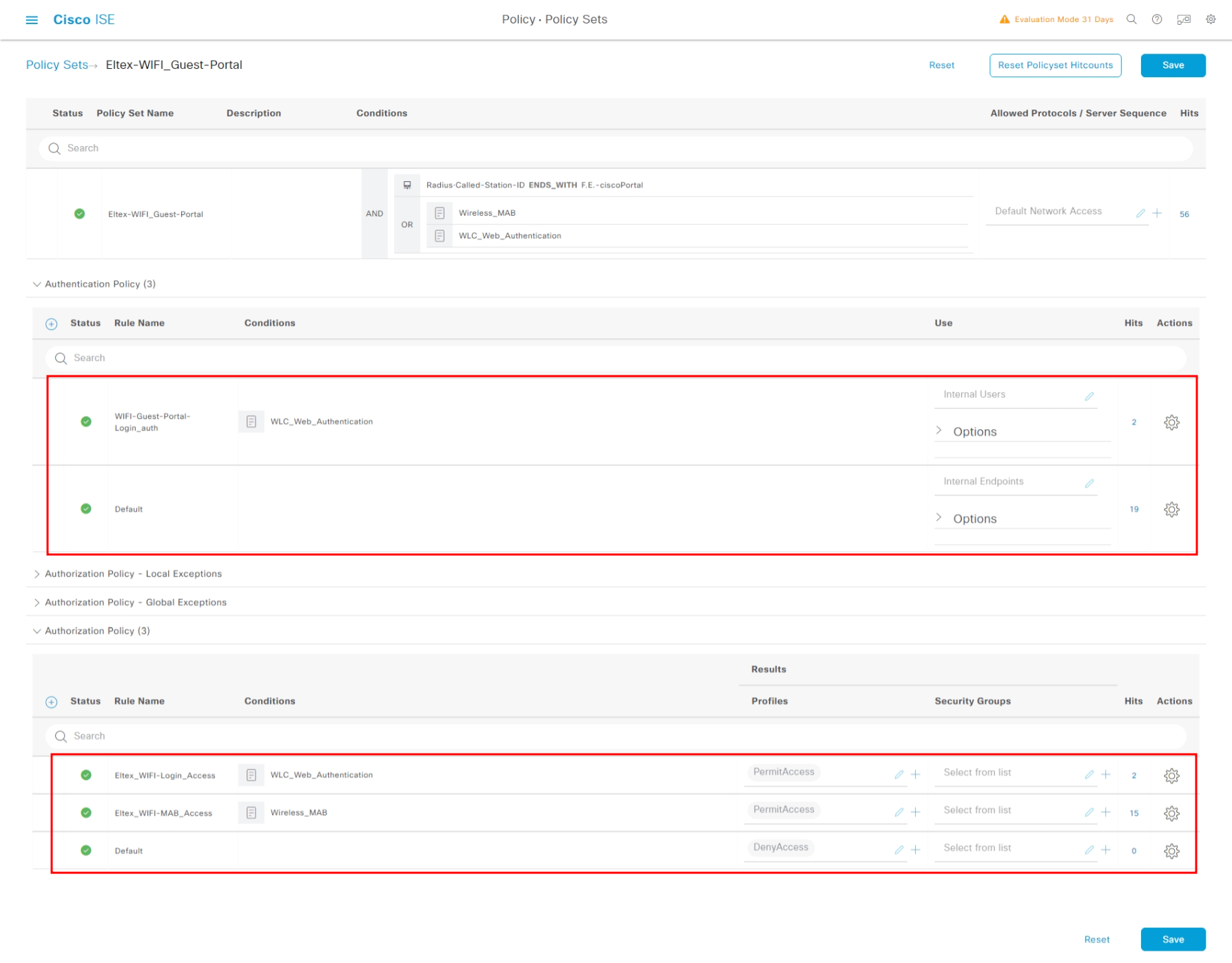Screen dimensions: 1232x963
Task: Click the condition icon beside Wireless_MAB authorization rule
Action: point(251,813)
